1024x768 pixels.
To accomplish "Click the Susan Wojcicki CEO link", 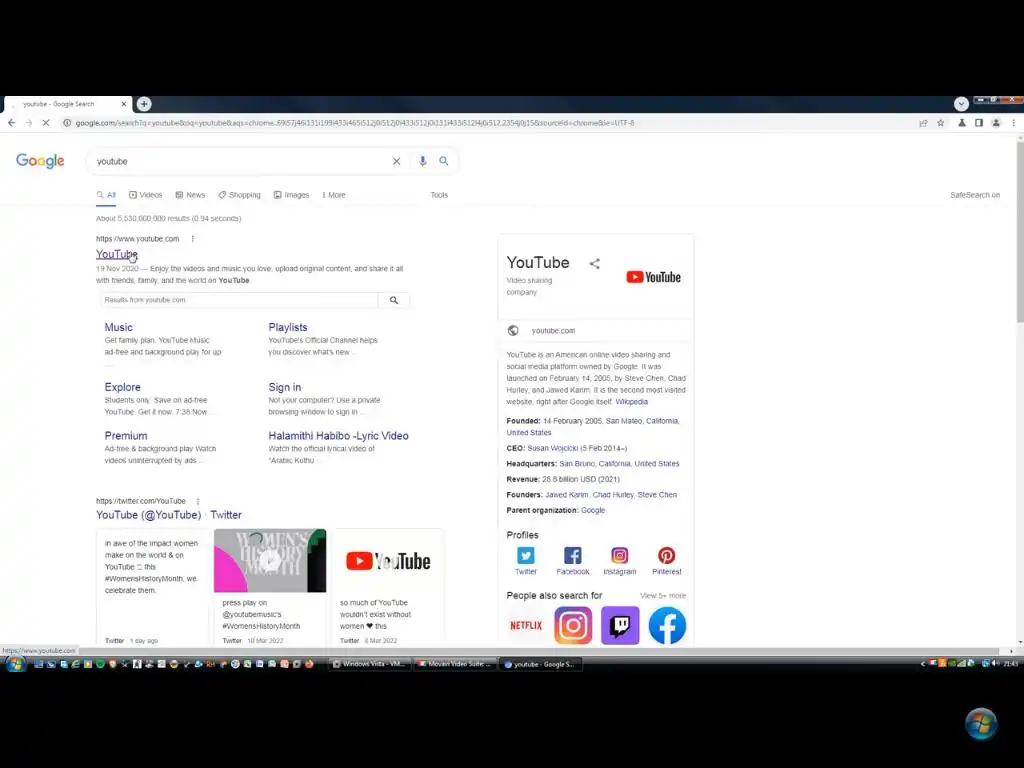I will tap(552, 448).
